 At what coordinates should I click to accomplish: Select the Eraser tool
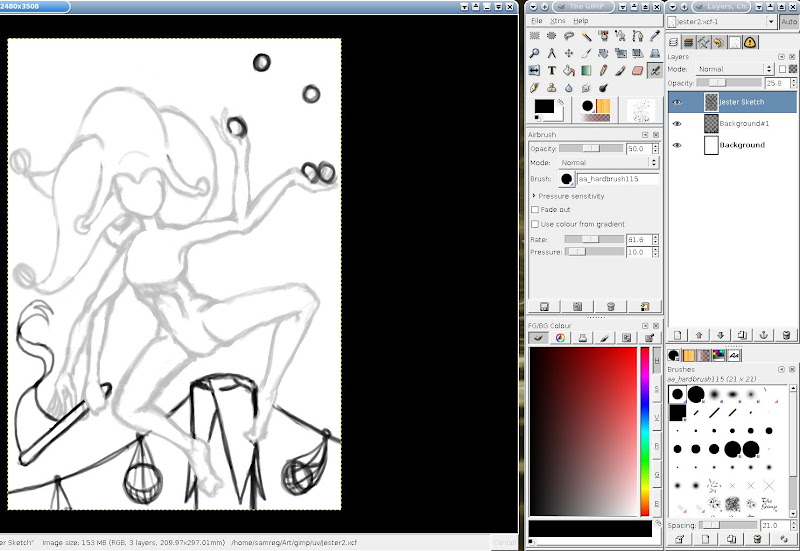coord(638,70)
